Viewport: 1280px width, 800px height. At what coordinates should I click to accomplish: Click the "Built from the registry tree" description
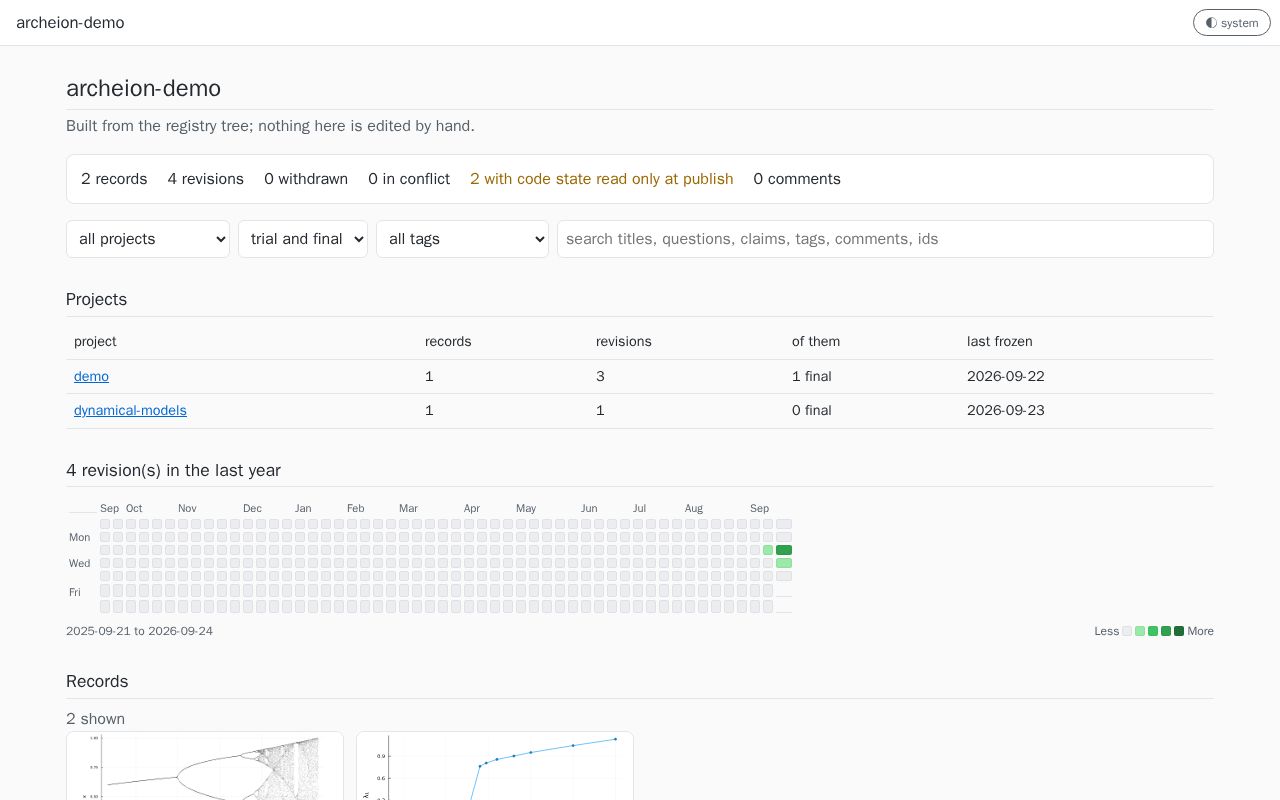click(270, 126)
